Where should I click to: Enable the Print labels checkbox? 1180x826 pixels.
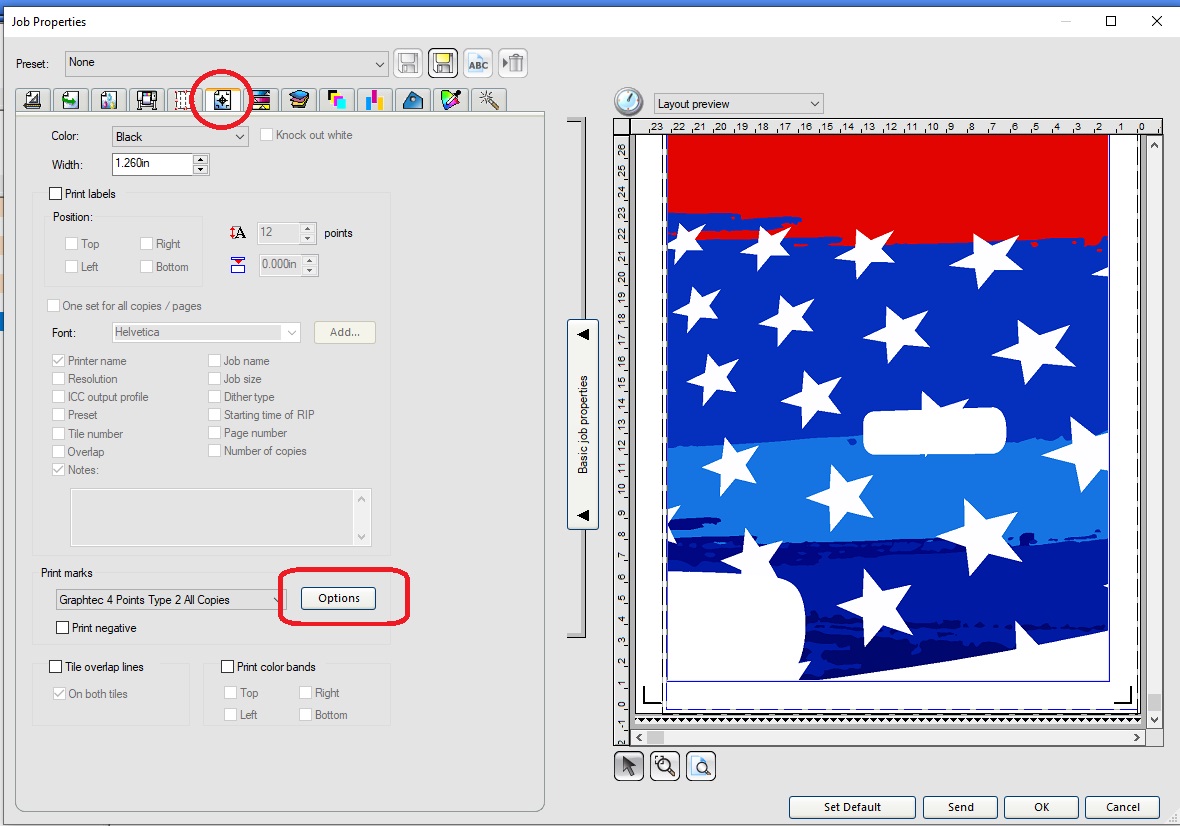click(56, 194)
